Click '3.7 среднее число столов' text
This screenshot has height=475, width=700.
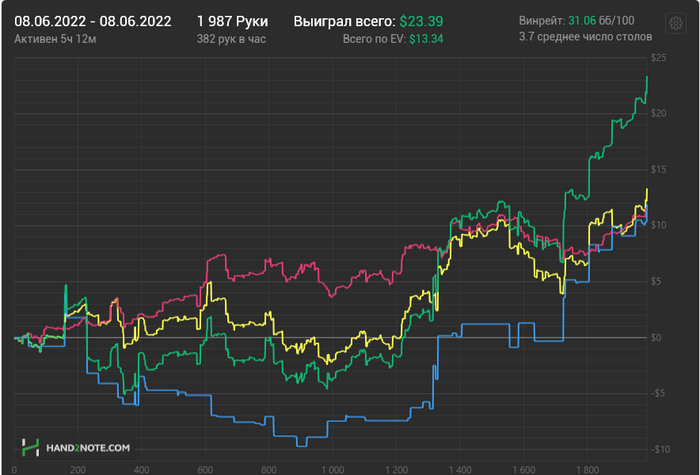[585, 37]
